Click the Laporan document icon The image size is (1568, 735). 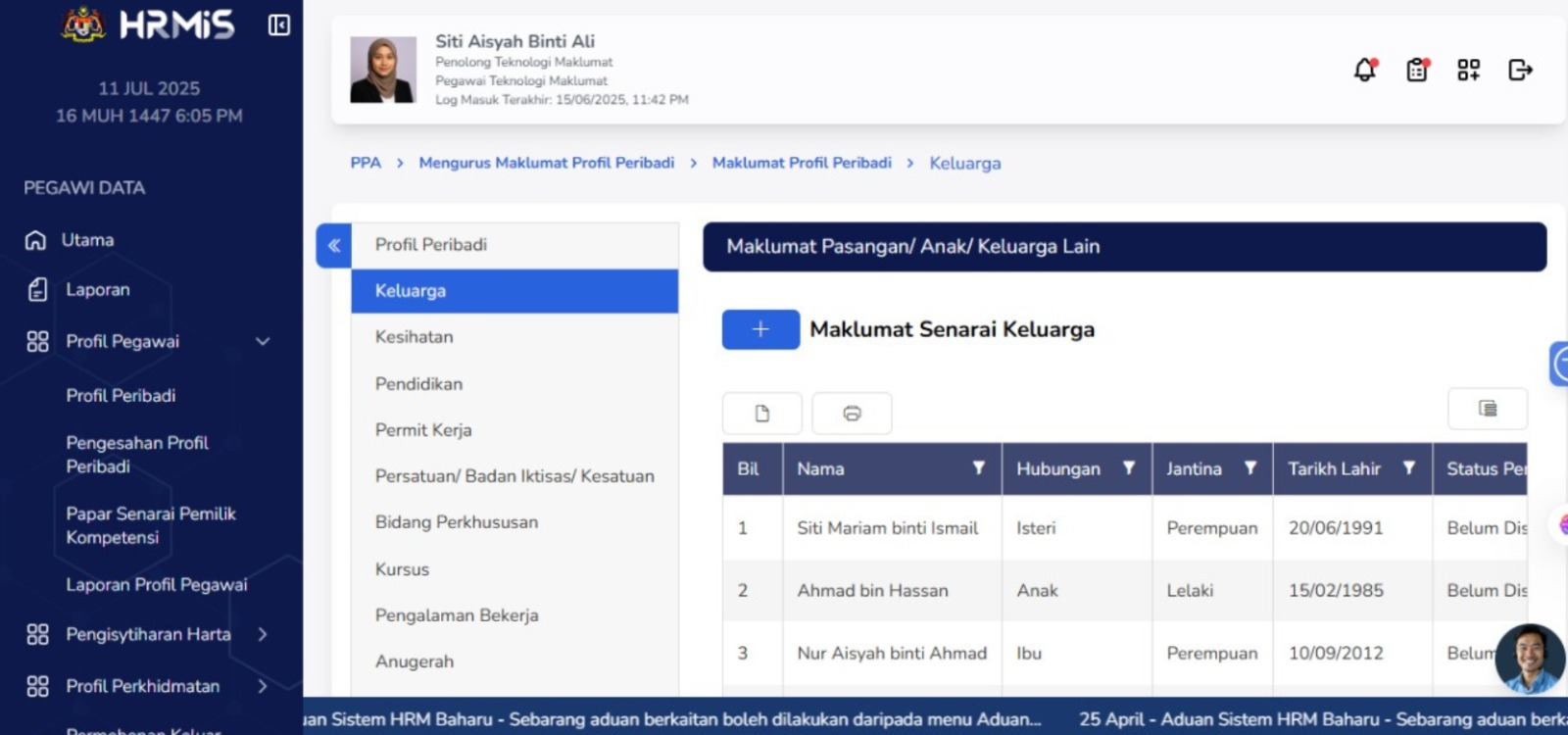[37, 289]
